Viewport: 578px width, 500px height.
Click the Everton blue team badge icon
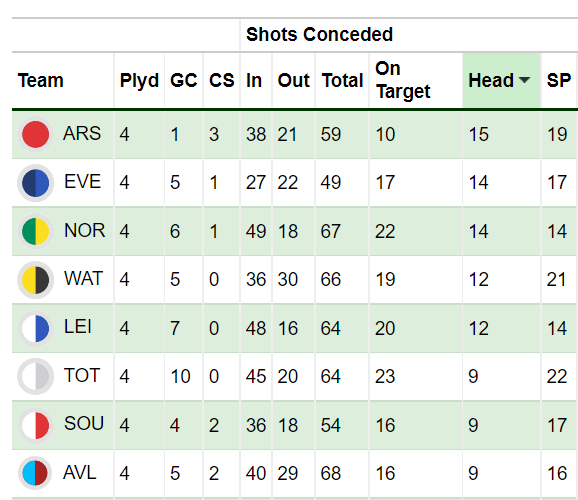[x=35, y=183]
